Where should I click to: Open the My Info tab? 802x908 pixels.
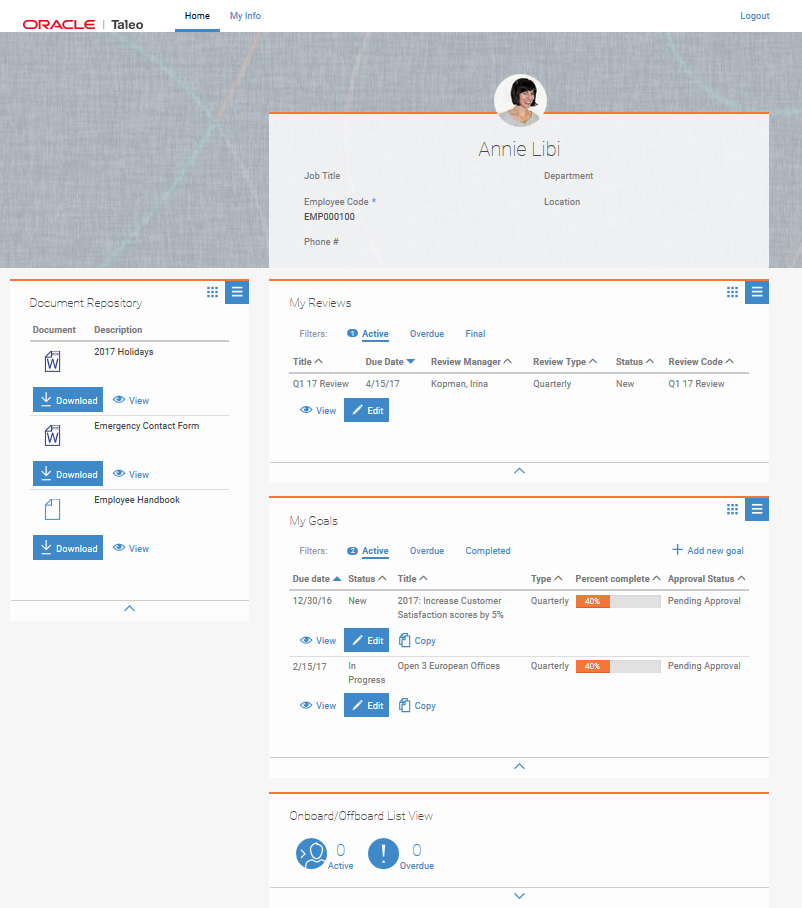point(245,16)
